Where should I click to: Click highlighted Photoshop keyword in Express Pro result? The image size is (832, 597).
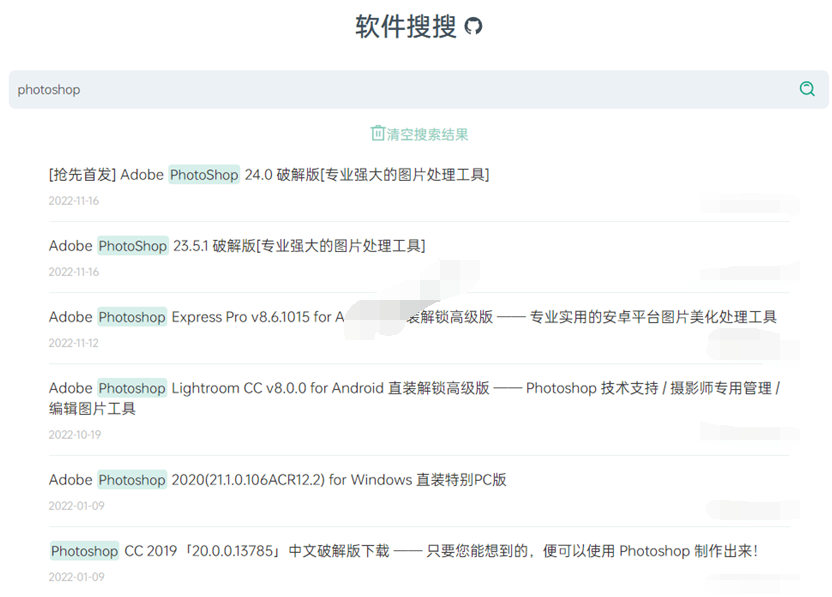[x=132, y=317]
